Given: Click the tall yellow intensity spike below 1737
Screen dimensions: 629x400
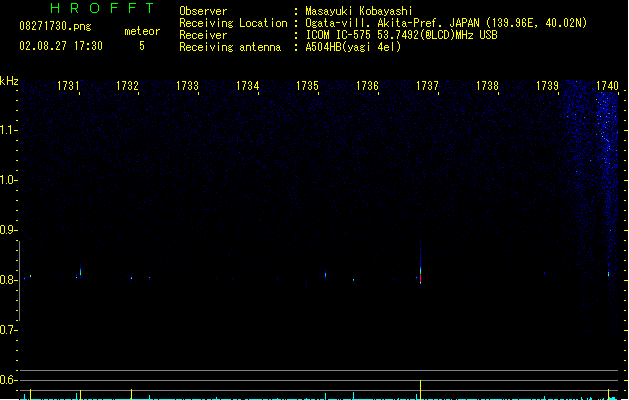Looking at the screenshot, I should [420, 390].
